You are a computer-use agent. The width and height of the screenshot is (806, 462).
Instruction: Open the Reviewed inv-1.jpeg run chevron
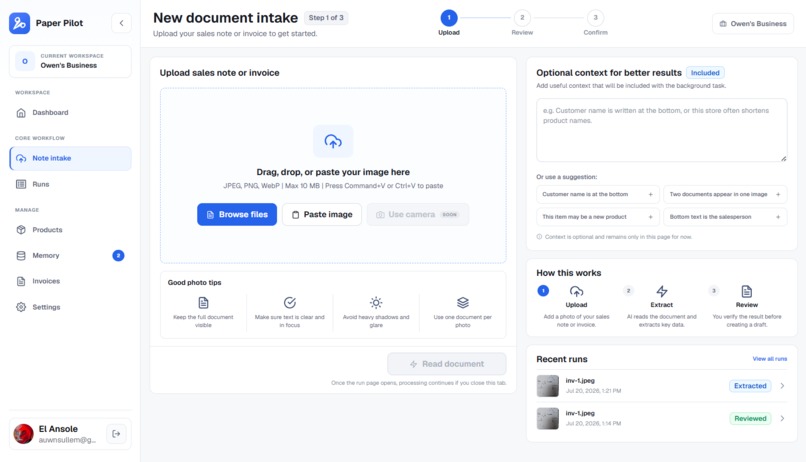(782, 418)
